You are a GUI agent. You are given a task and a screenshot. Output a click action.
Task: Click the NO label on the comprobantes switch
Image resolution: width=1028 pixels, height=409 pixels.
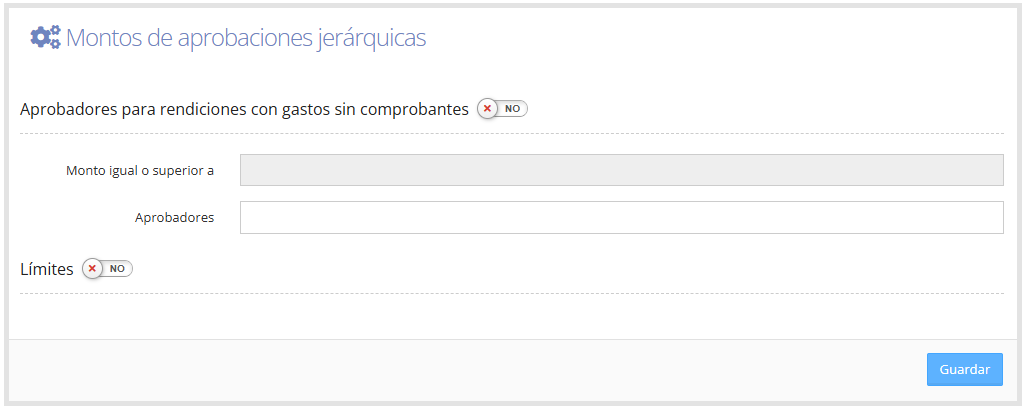coord(512,109)
